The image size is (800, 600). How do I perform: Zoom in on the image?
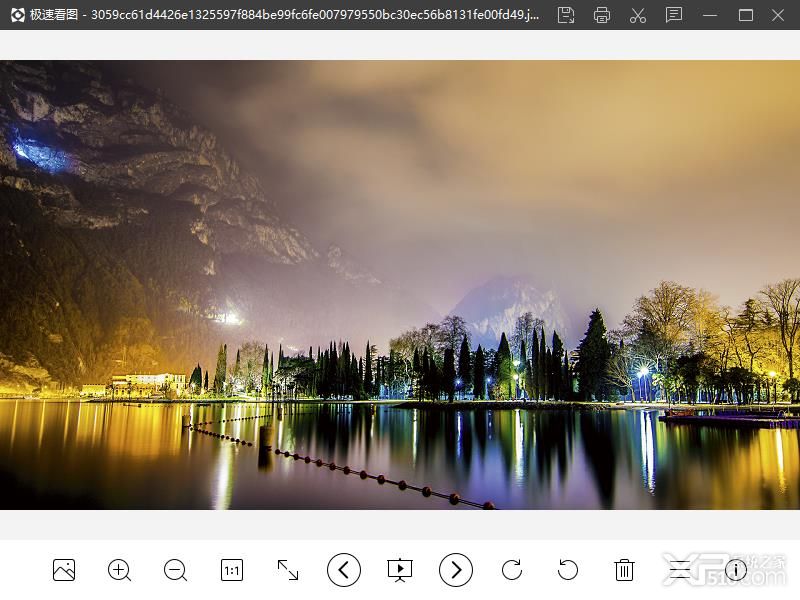click(119, 570)
